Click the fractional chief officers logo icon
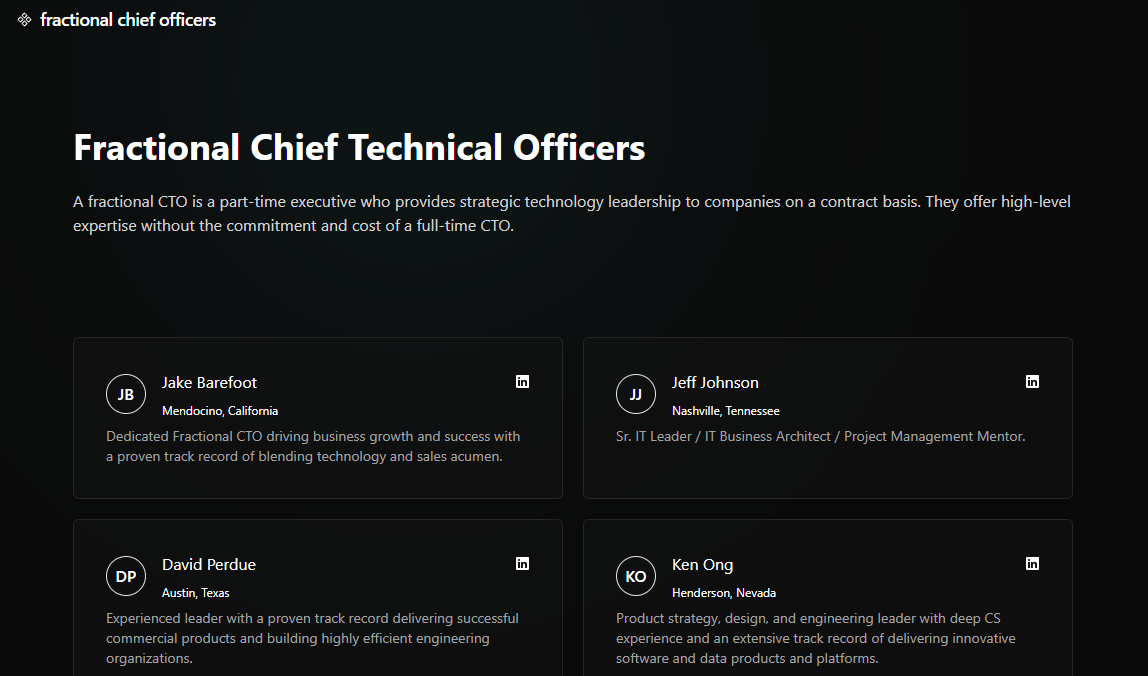Screen dimensions: 1148x676 click(23, 19)
